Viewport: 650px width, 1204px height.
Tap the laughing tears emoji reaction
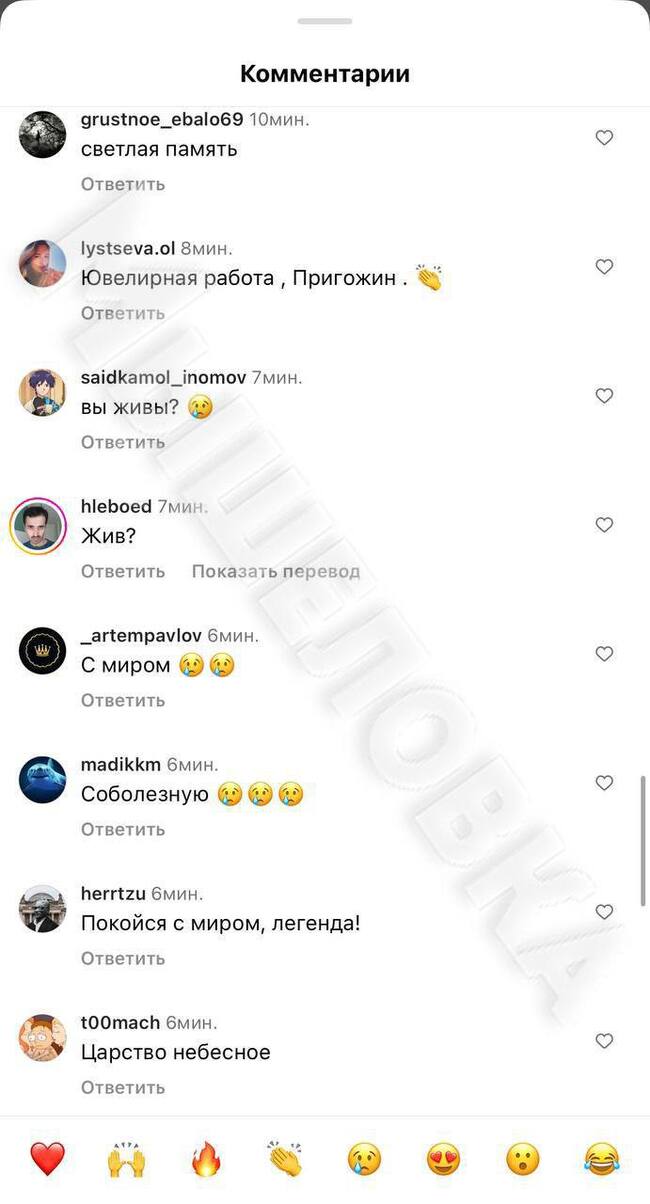point(602,1159)
